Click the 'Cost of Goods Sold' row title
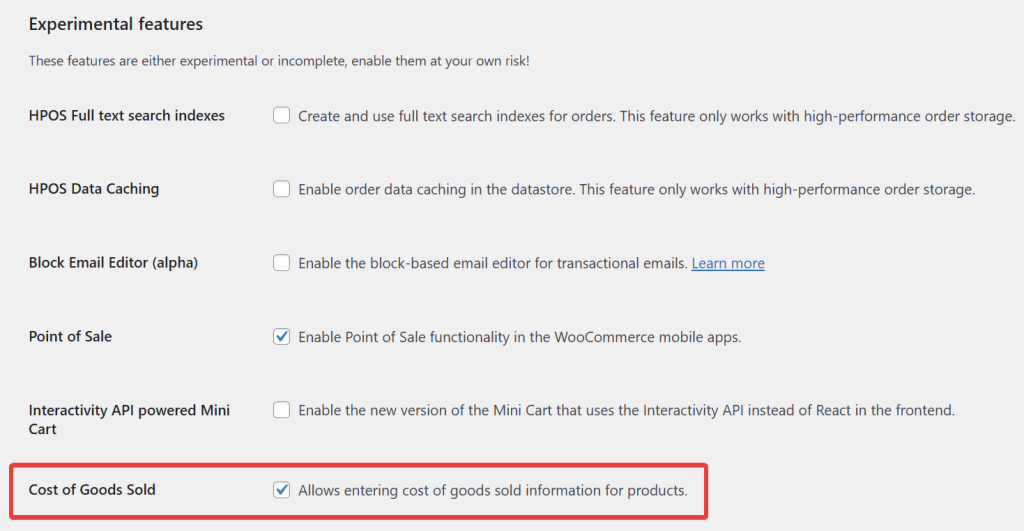This screenshot has width=1024, height=531. [x=92, y=490]
